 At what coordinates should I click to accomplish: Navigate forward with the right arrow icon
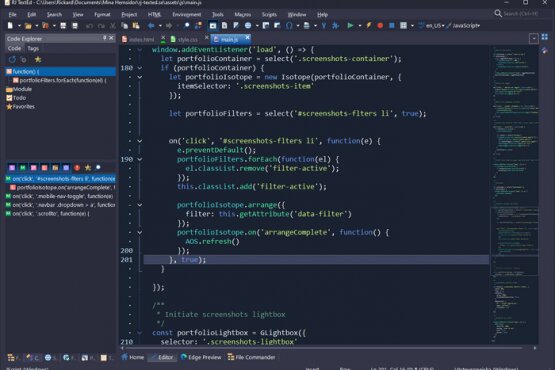(x=169, y=25)
